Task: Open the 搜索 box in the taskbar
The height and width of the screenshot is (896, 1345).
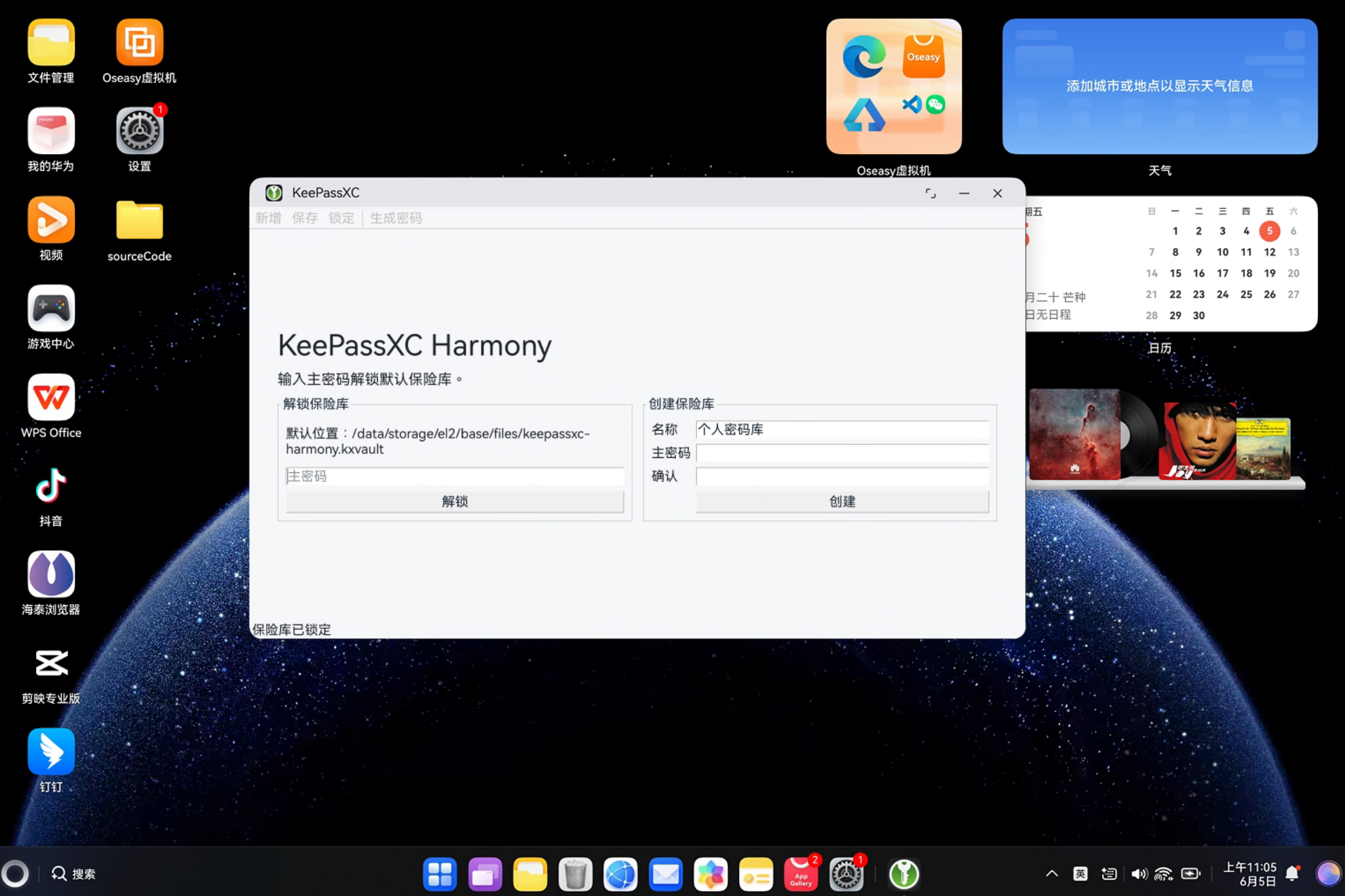Action: click(x=74, y=874)
